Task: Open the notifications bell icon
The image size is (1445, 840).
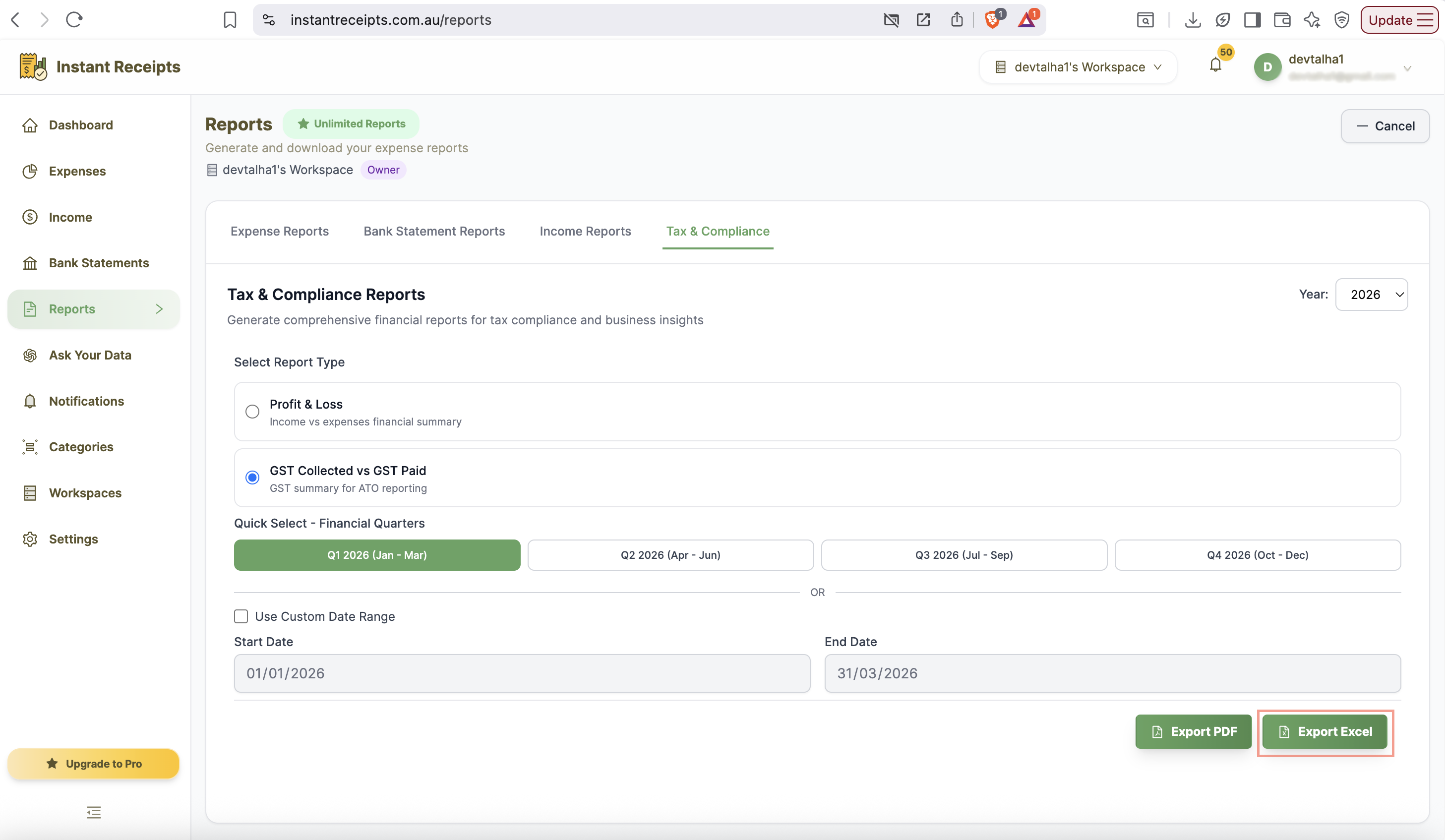Action: click(x=1215, y=65)
